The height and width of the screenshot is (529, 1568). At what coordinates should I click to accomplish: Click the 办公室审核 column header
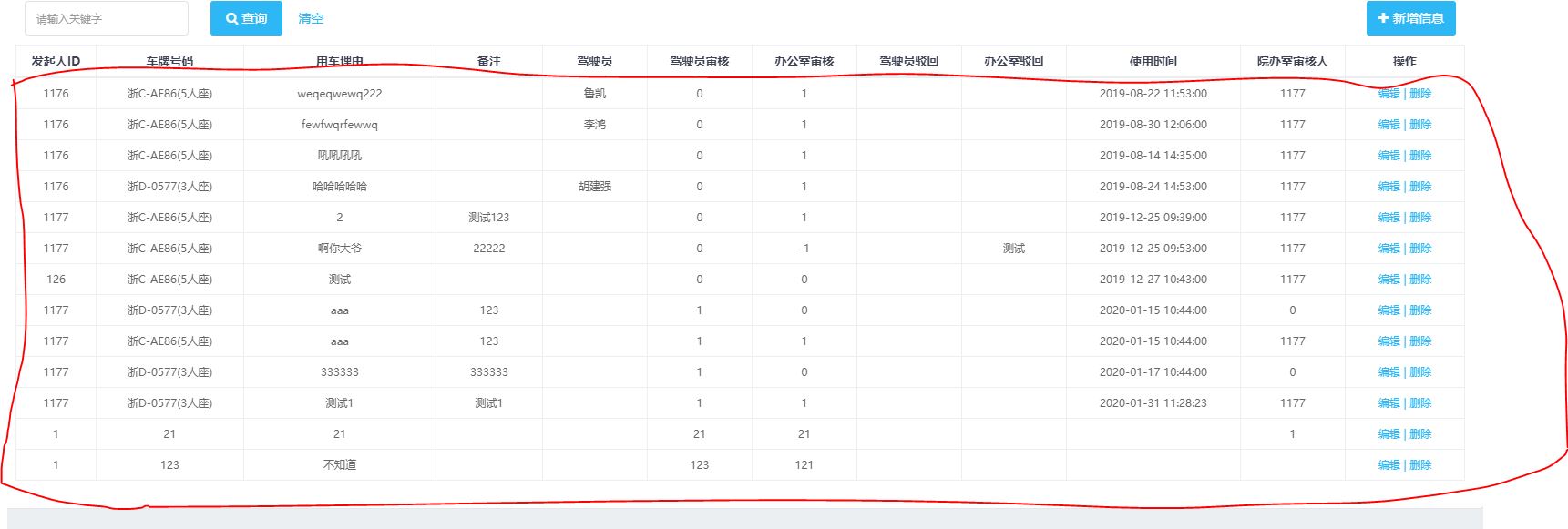point(804,61)
